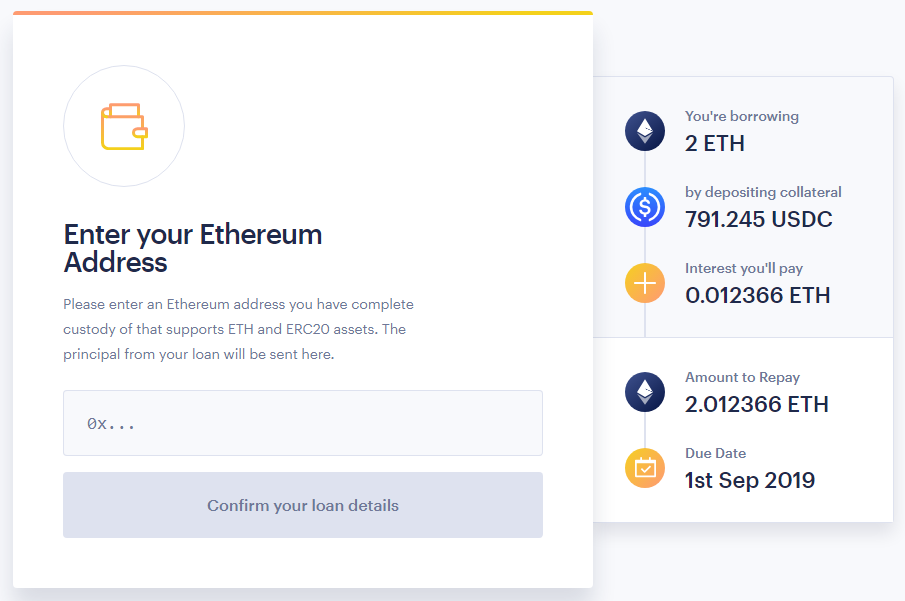Click the Ethereum icon beside Amount to Repay
905x601 pixels.
tap(645, 392)
